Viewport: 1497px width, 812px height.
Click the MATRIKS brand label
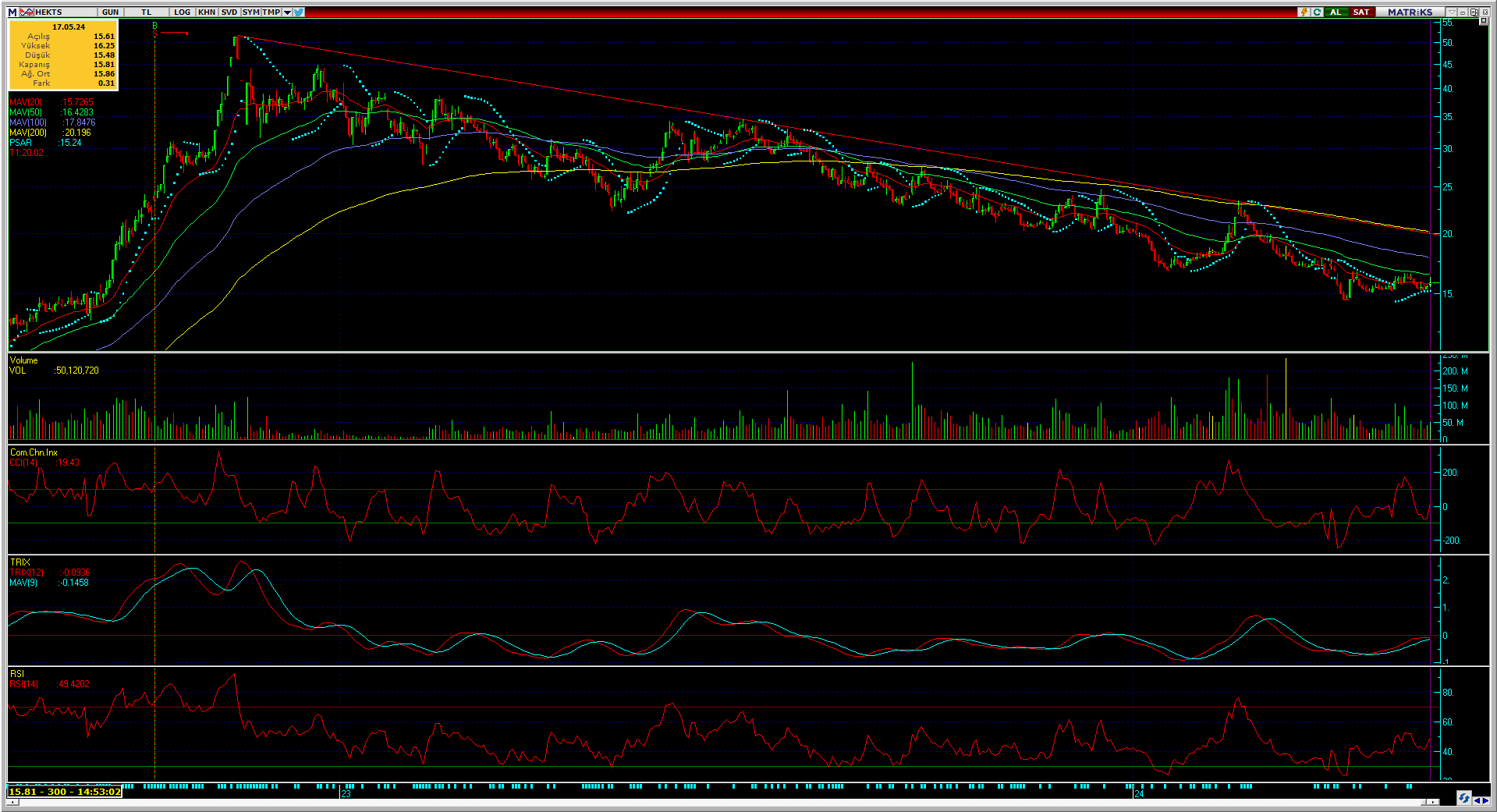[x=1410, y=12]
